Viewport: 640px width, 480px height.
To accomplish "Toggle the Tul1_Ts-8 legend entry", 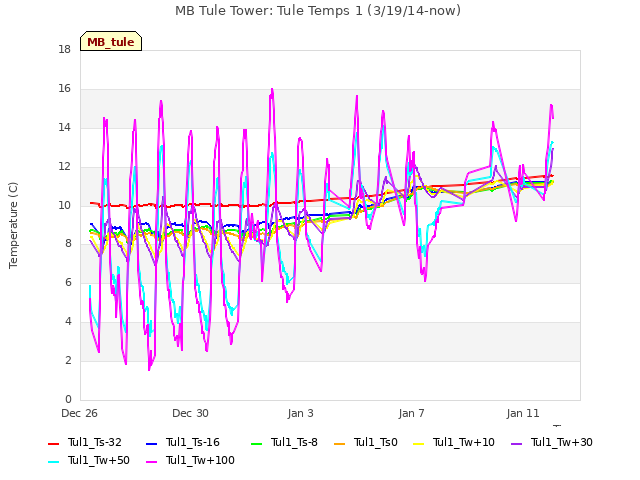I will 284,442.
